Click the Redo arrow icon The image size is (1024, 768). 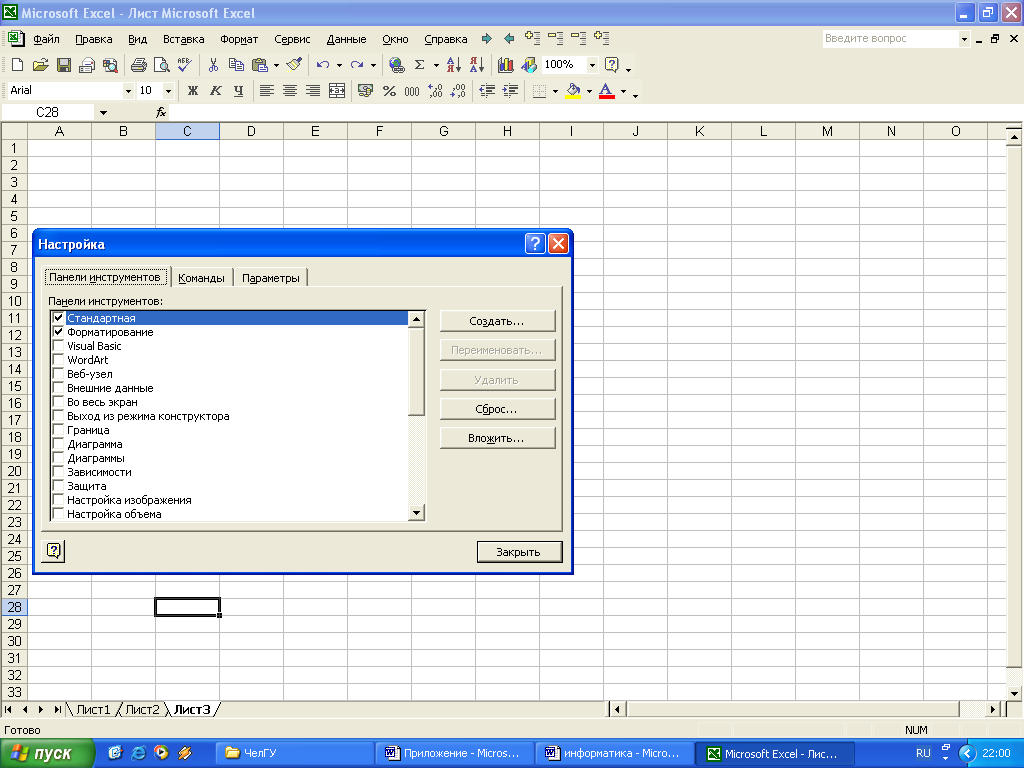357,64
